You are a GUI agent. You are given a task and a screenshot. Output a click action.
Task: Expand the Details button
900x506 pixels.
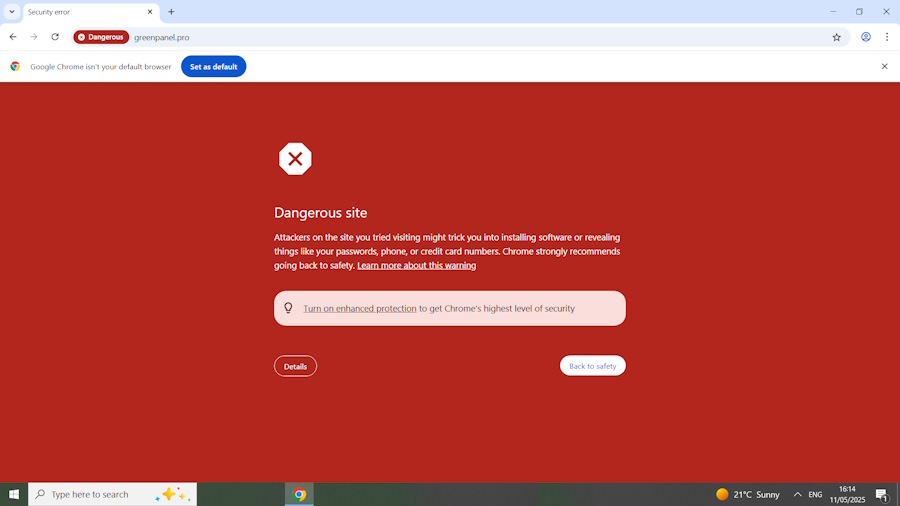(295, 366)
